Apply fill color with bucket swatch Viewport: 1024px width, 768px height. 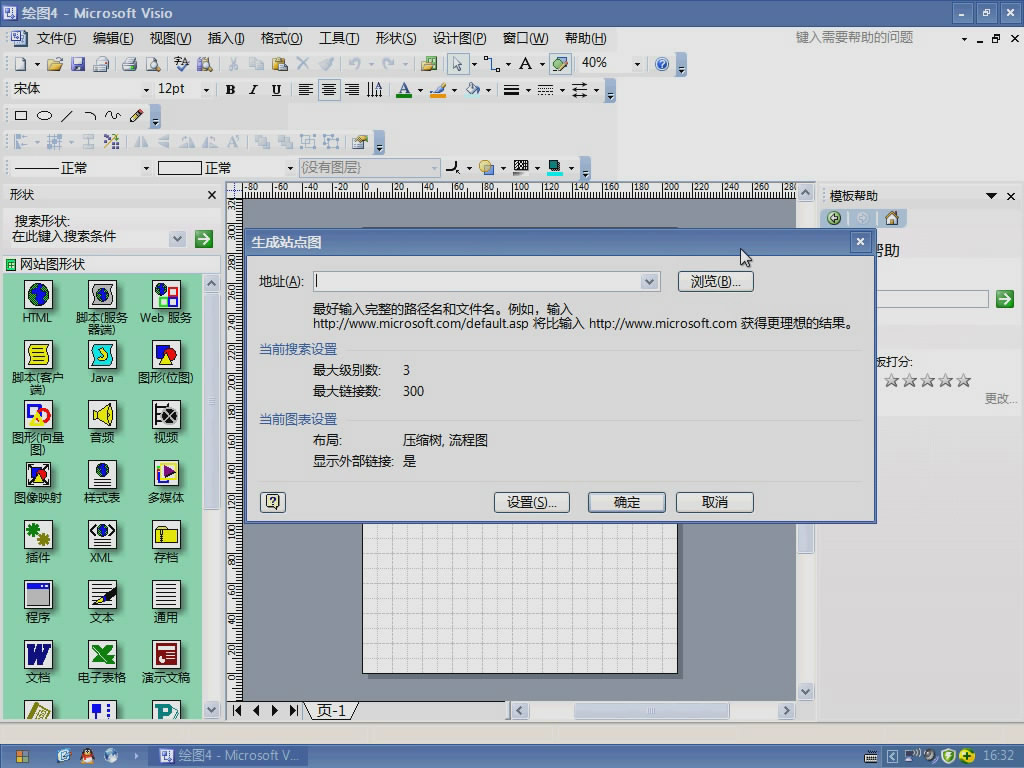pyautogui.click(x=472, y=90)
